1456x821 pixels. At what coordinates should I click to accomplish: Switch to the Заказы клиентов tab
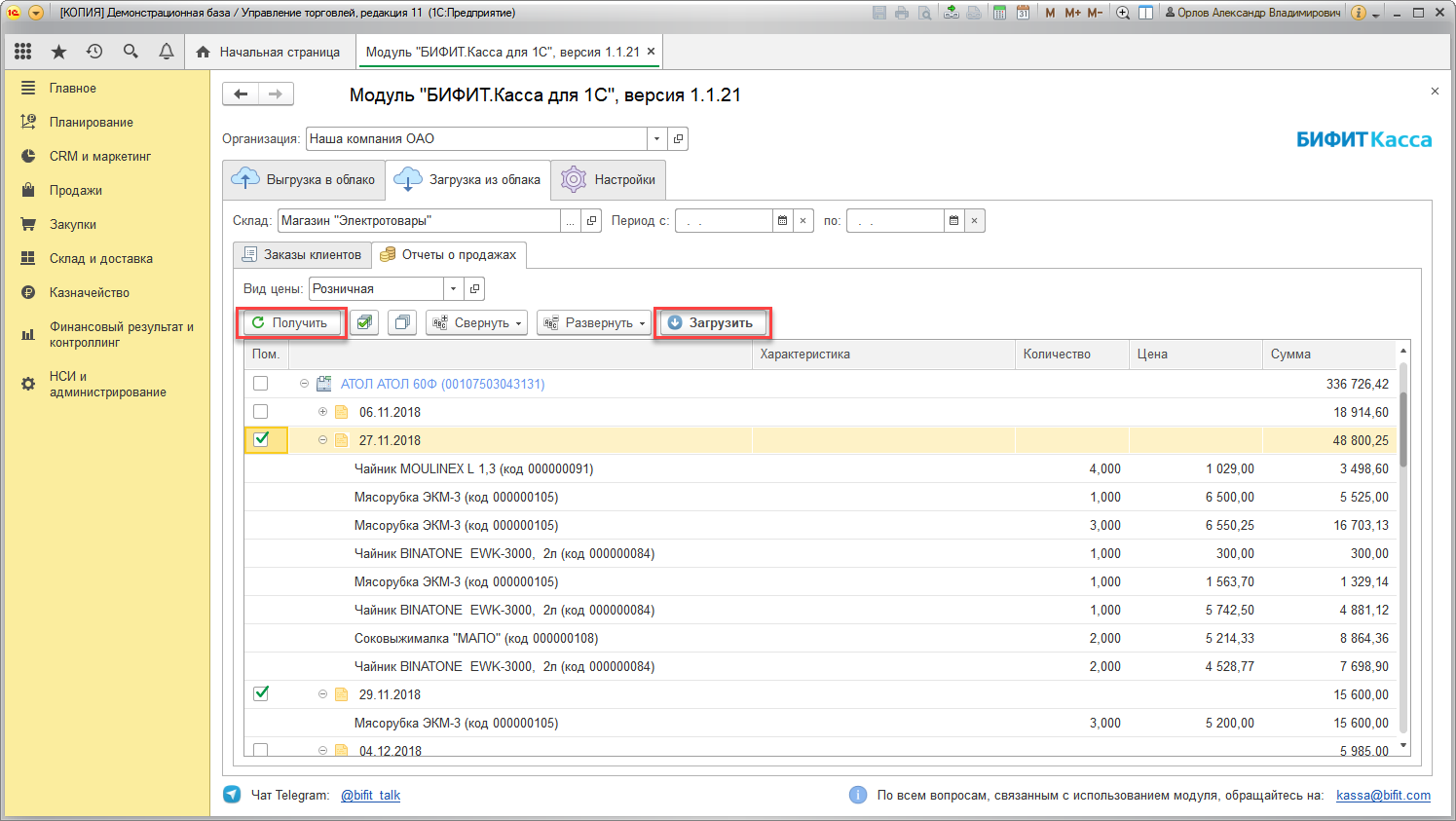click(303, 255)
